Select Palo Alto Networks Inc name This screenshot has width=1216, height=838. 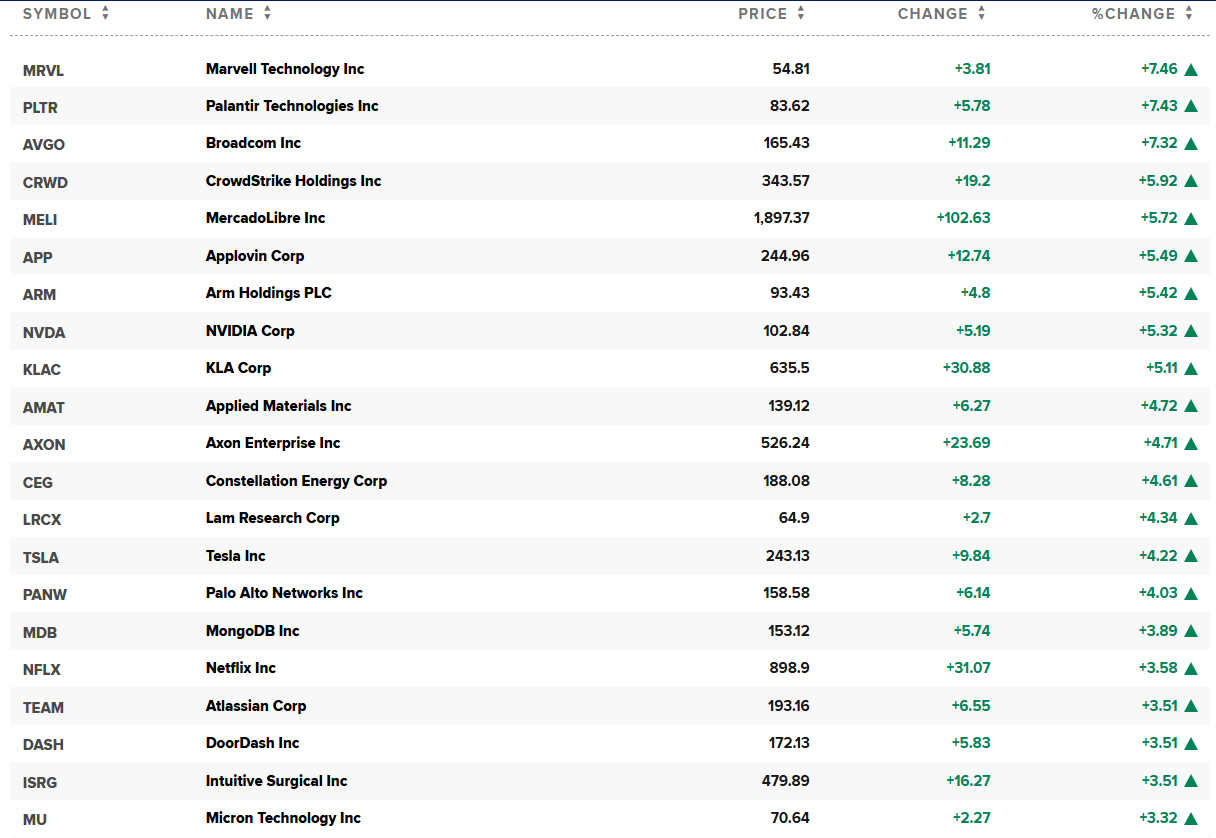coord(284,593)
